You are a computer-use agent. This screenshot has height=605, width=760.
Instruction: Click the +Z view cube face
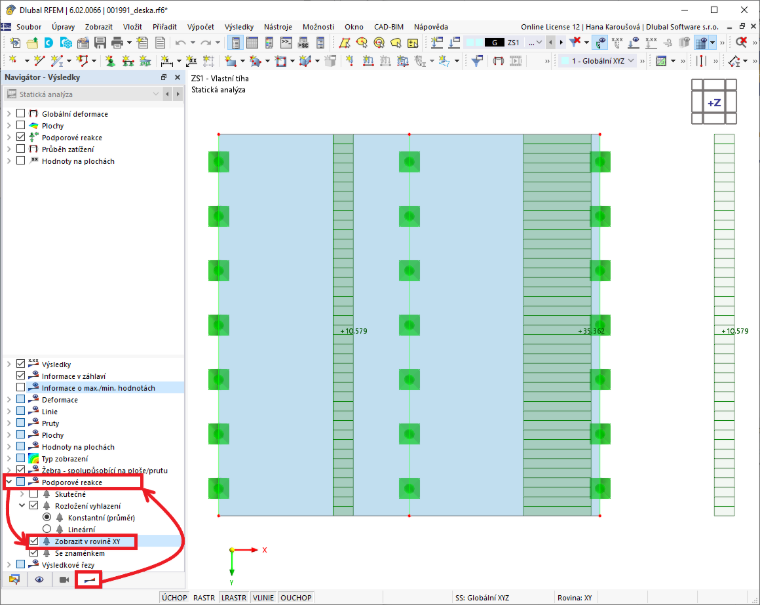coord(714,103)
